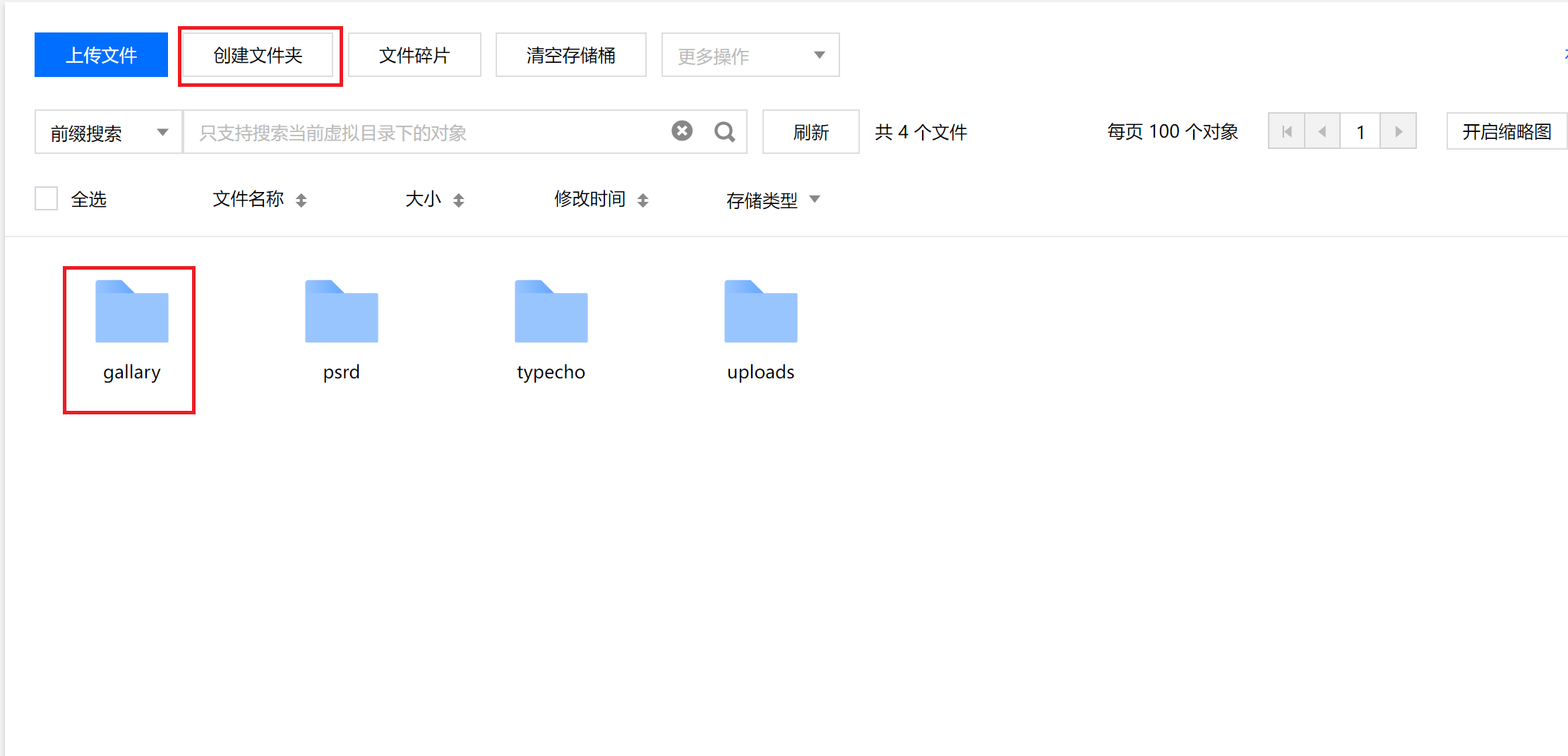Click the page number 1 field
This screenshot has height=756, width=1568.
1360,131
